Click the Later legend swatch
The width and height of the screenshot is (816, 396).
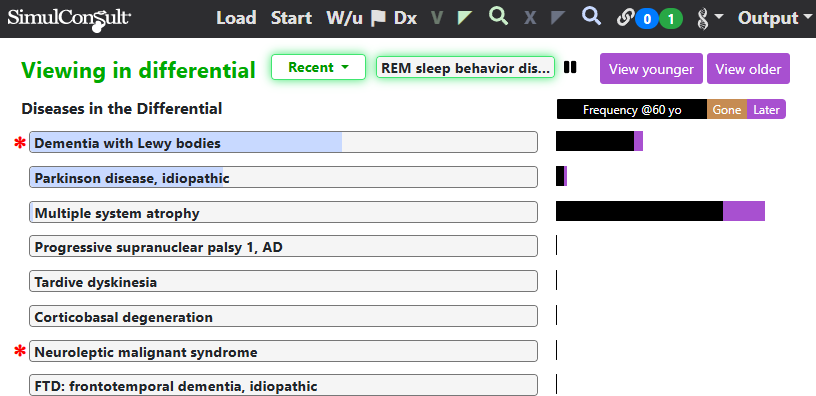[x=766, y=110]
